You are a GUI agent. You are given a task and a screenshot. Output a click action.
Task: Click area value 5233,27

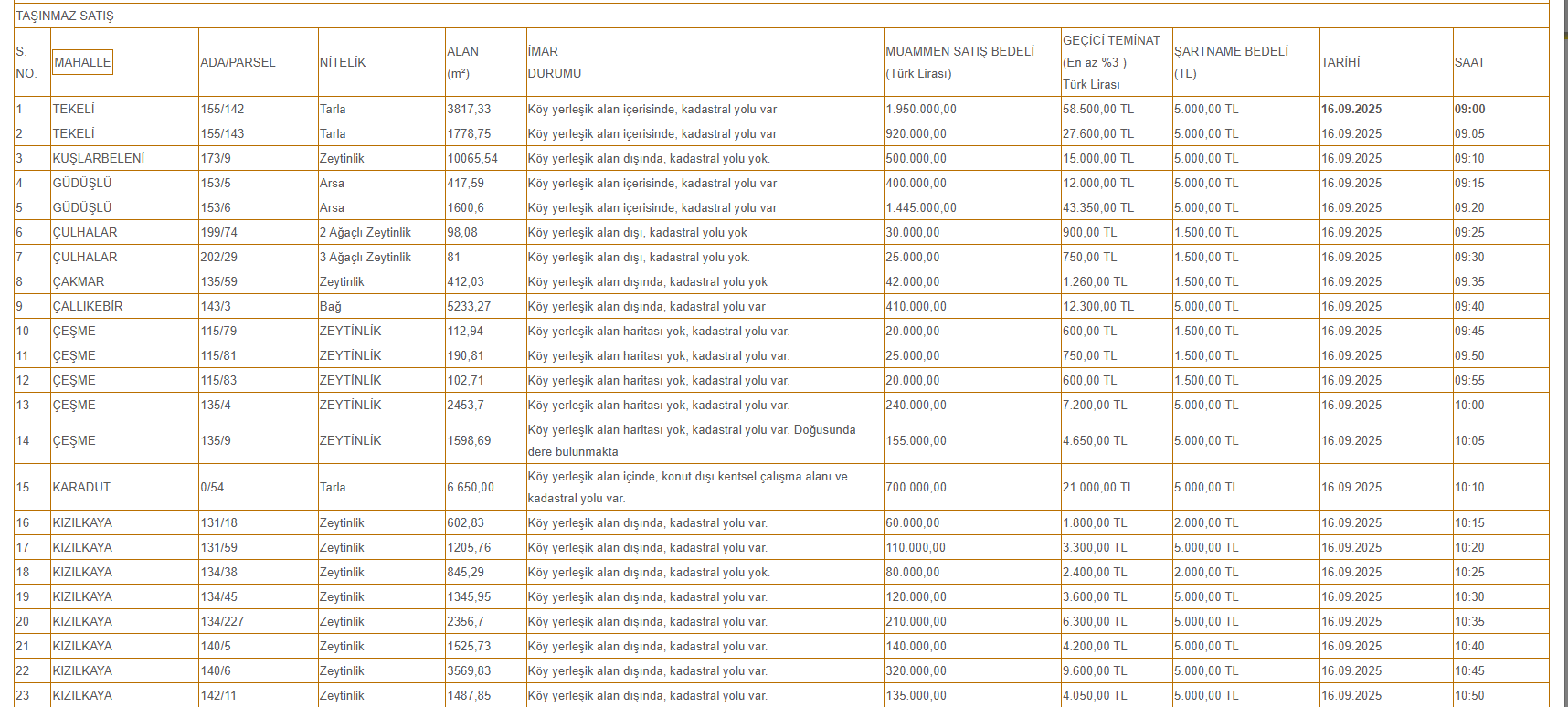(x=469, y=306)
